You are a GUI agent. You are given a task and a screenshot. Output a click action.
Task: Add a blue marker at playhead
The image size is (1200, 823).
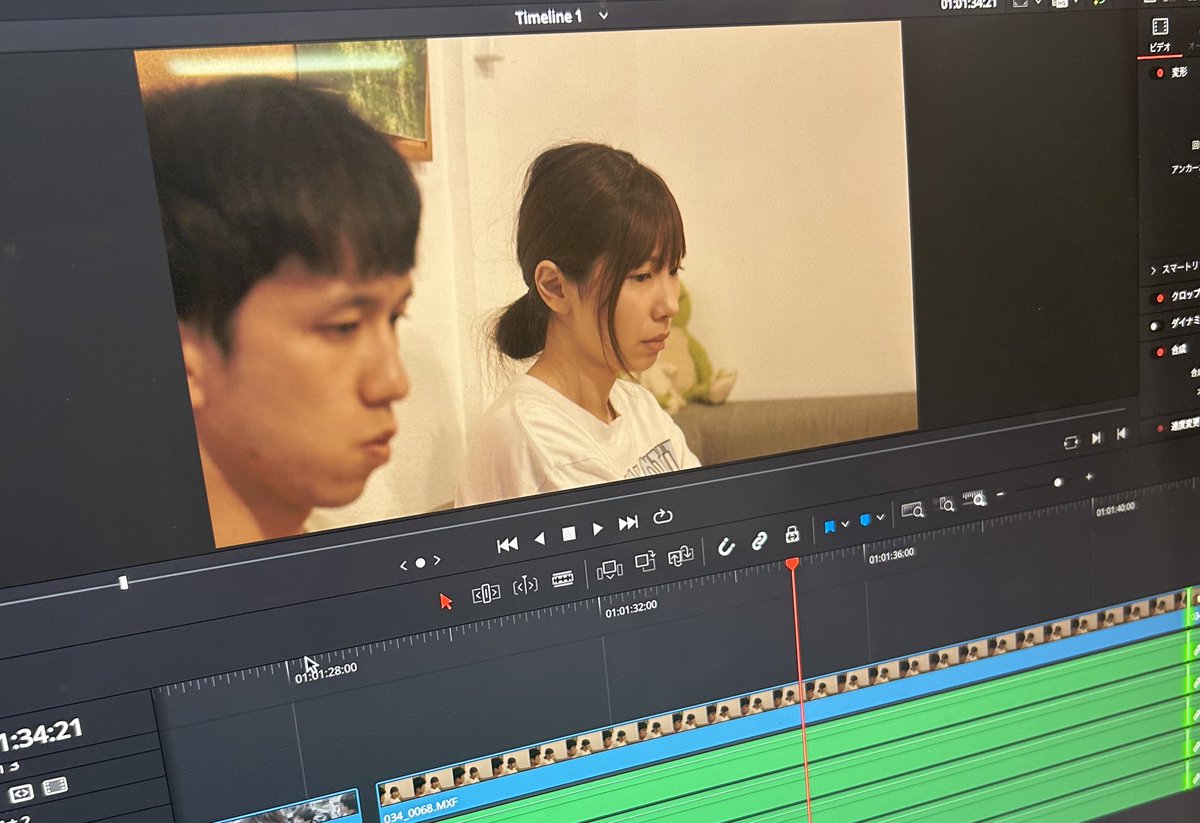tap(865, 520)
